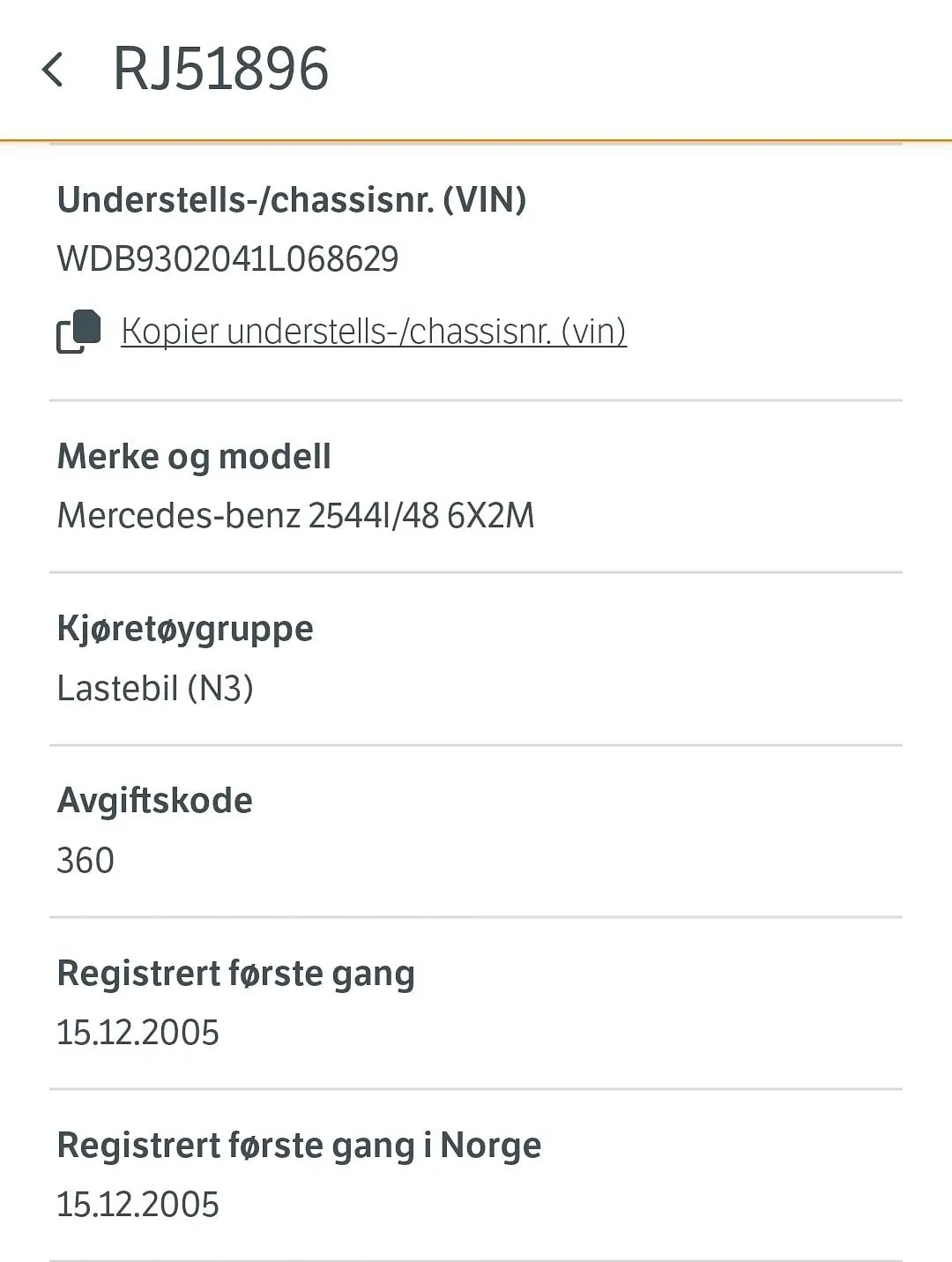Click the divider line above 'Avgiftskode'
The width and height of the screenshot is (952, 1262).
[x=476, y=745]
